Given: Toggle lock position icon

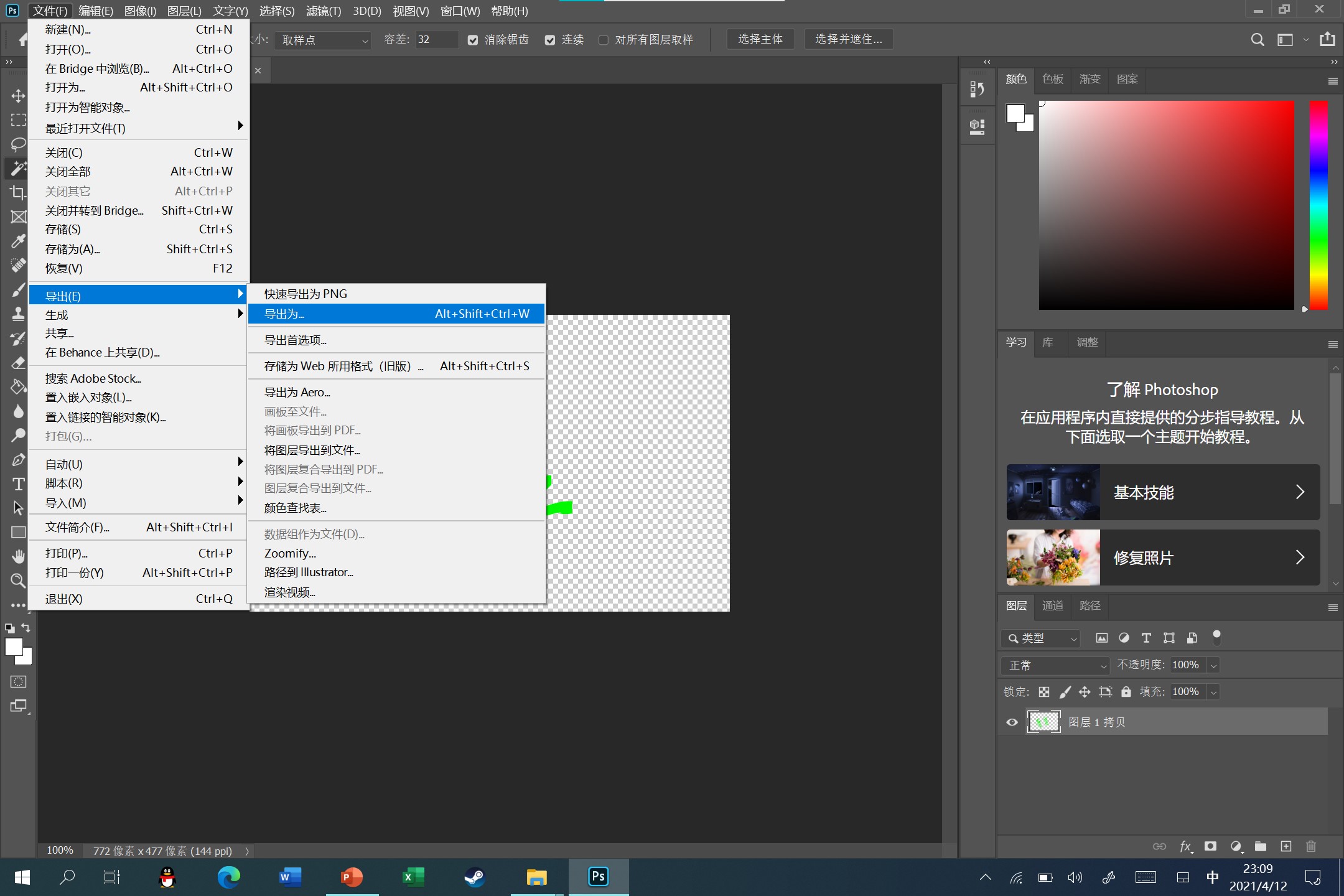Looking at the screenshot, I should [1085, 692].
